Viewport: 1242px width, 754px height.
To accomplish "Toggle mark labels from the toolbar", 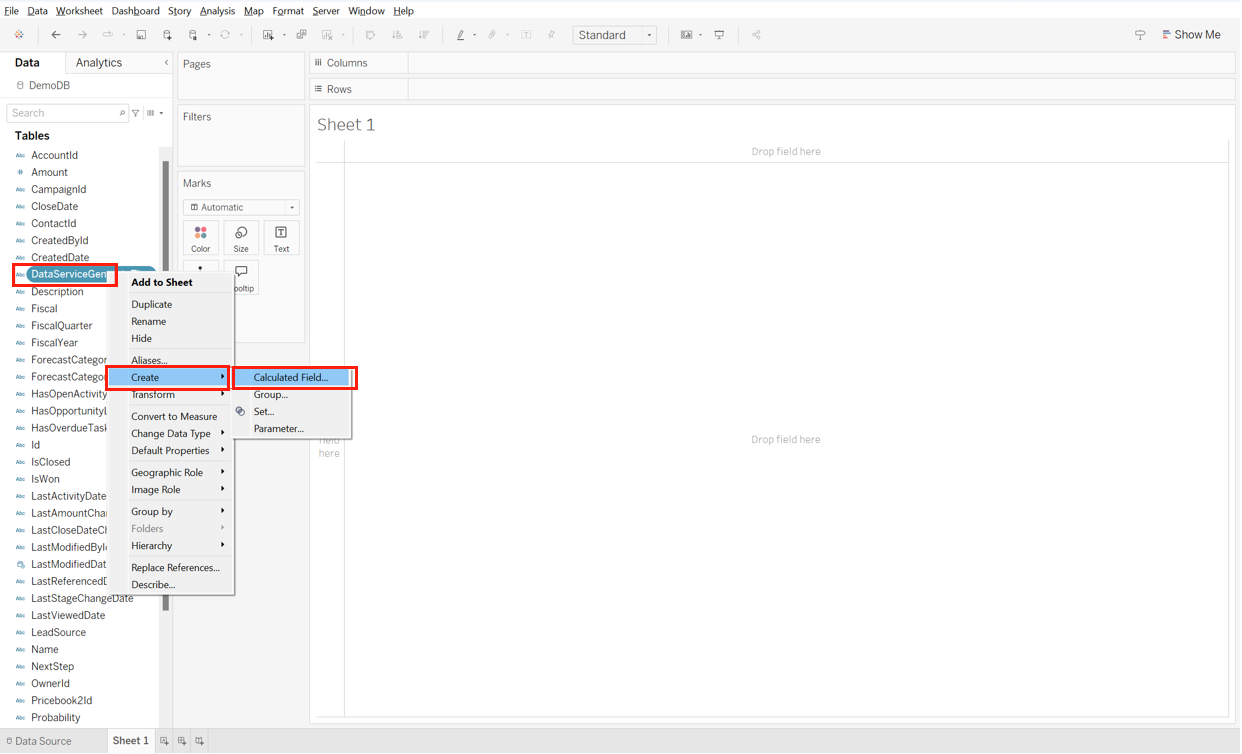I will [527, 34].
